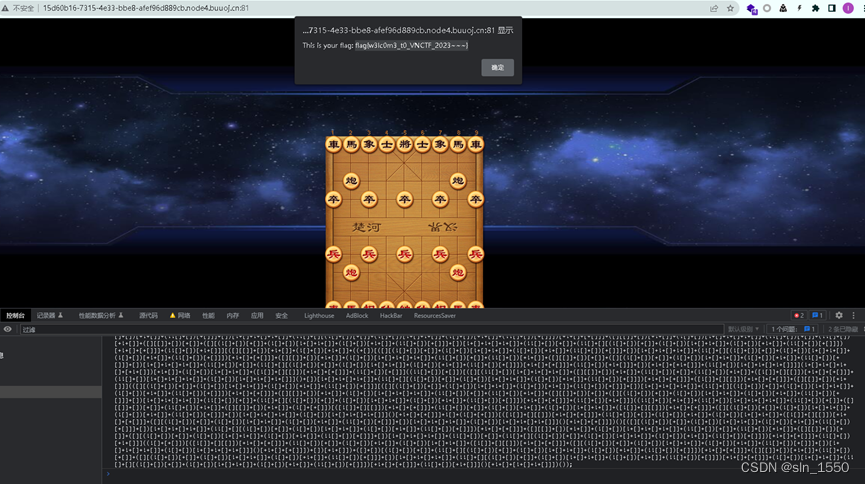This screenshot has height=484, width=865.
Task: Open DevTools more options menu
Action: click(x=853, y=316)
